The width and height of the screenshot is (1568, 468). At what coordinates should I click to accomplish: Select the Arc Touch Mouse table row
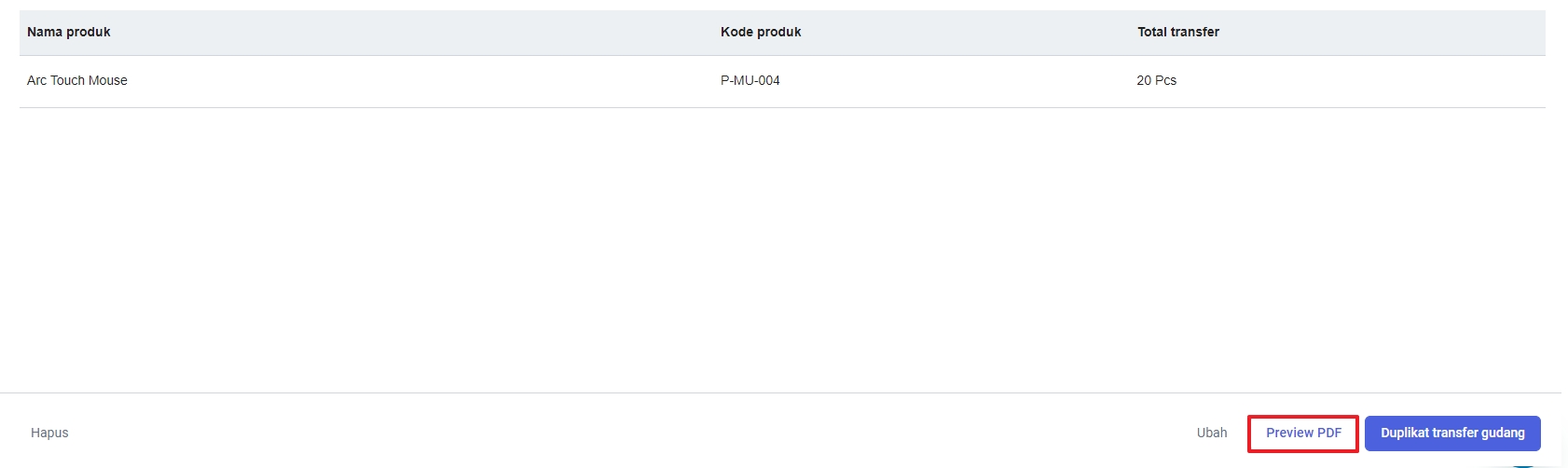point(782,81)
